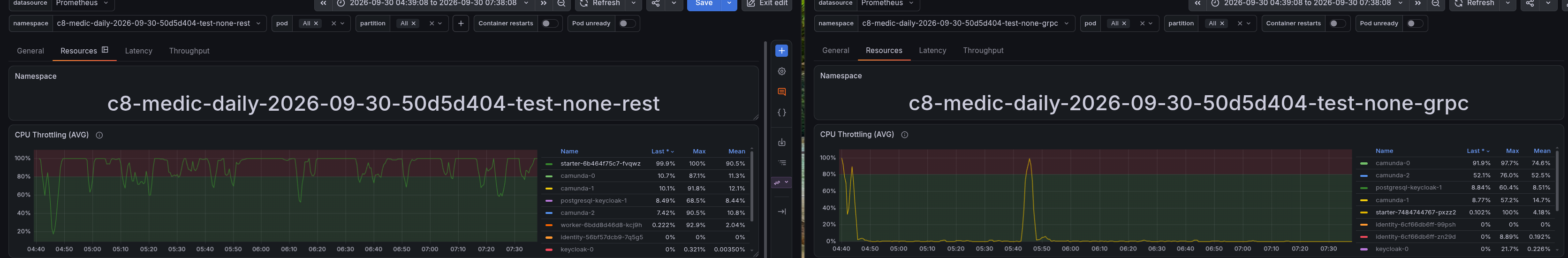Image resolution: width=1568 pixels, height=258 pixels.
Task: Switch to General tab in rest window
Action: point(30,51)
